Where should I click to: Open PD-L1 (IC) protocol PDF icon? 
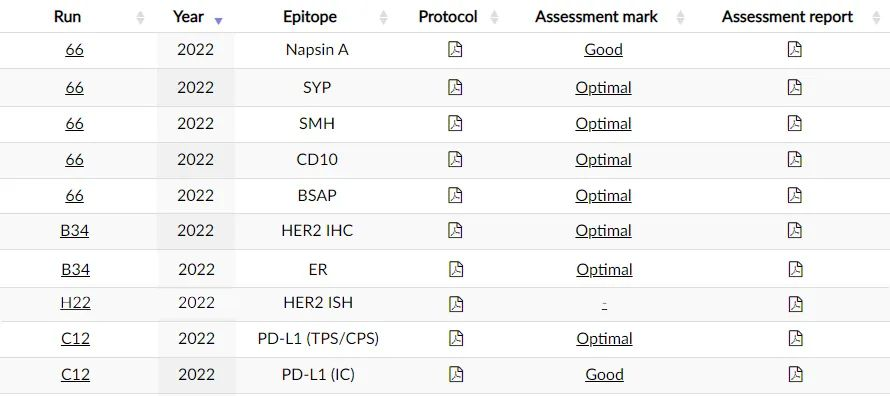456,374
